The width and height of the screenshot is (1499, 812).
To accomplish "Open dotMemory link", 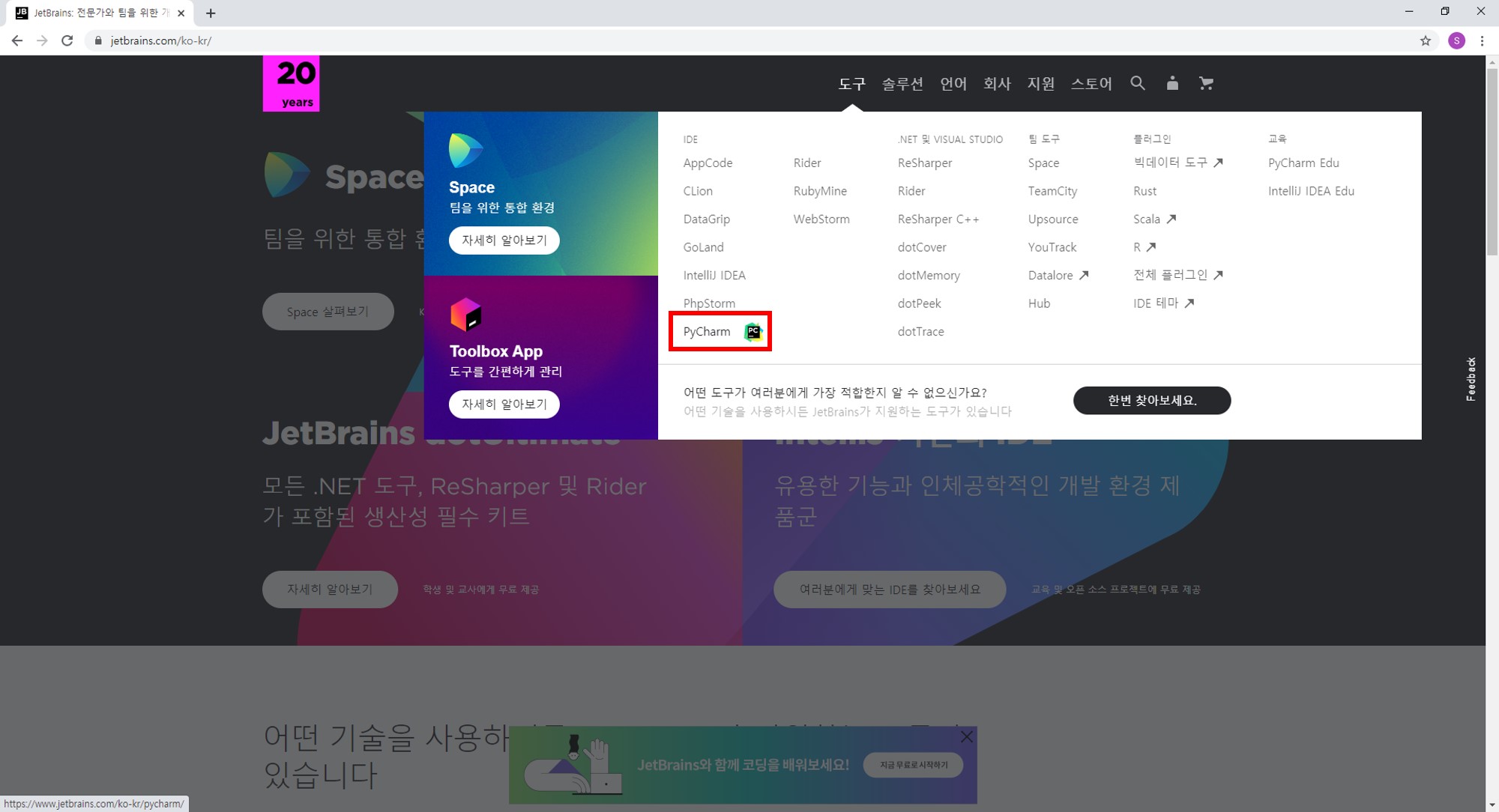I will (x=929, y=275).
